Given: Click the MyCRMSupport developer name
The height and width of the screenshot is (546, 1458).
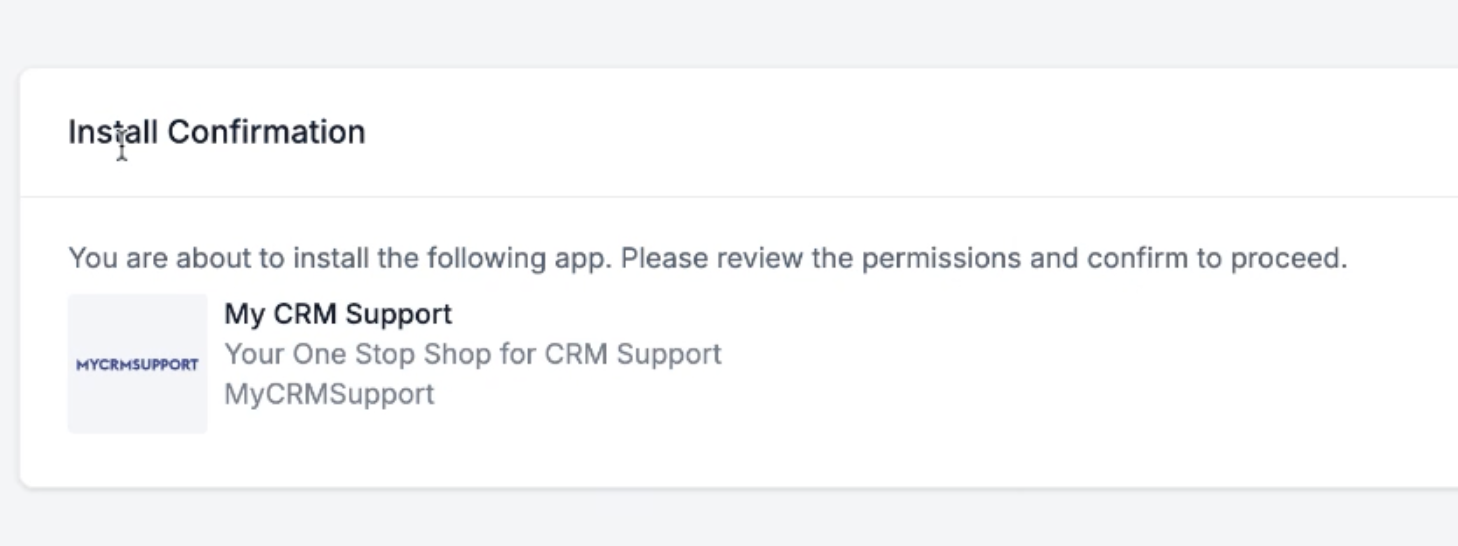Looking at the screenshot, I should (x=329, y=394).
